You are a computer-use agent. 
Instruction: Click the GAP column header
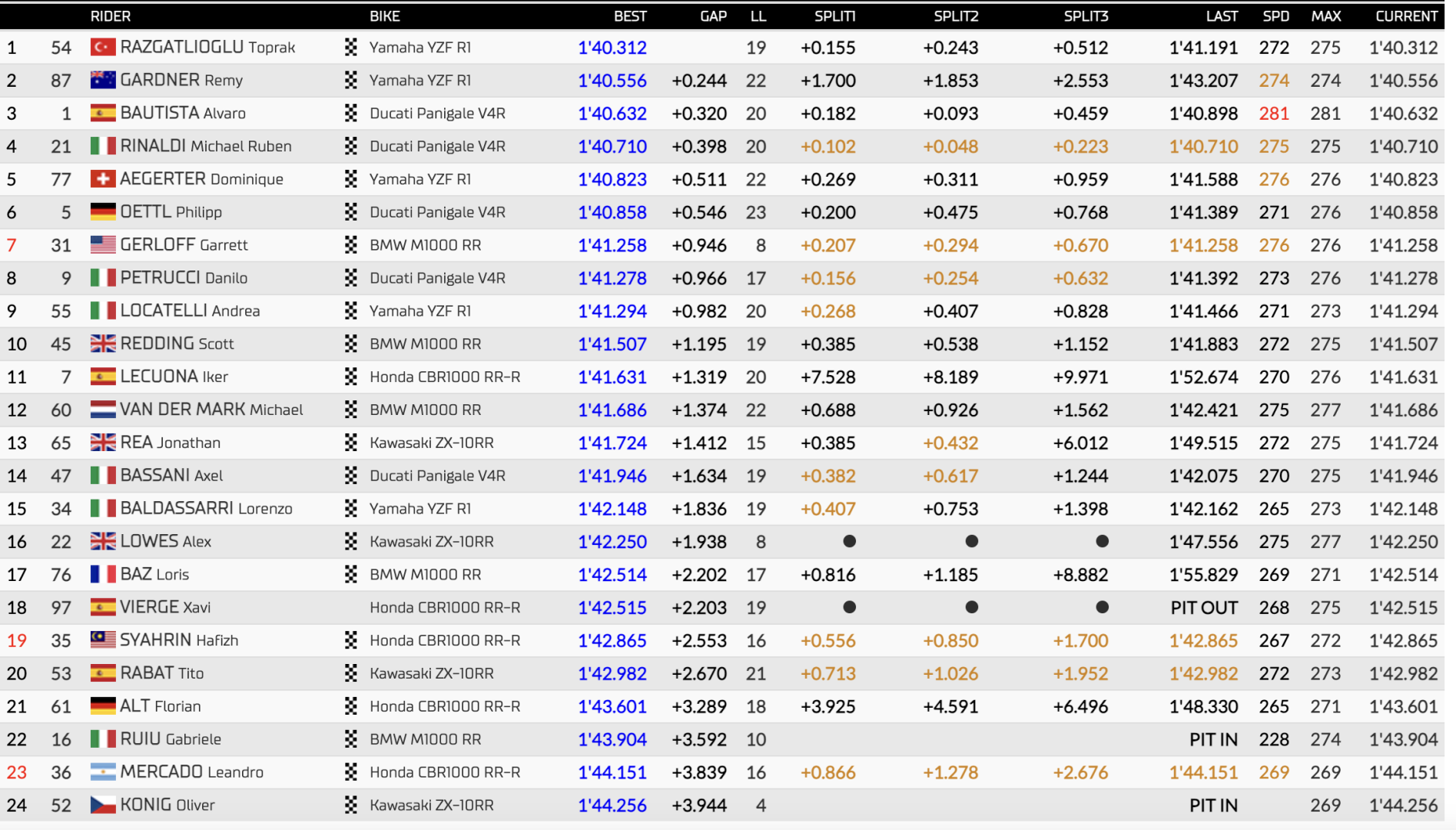[x=713, y=16]
